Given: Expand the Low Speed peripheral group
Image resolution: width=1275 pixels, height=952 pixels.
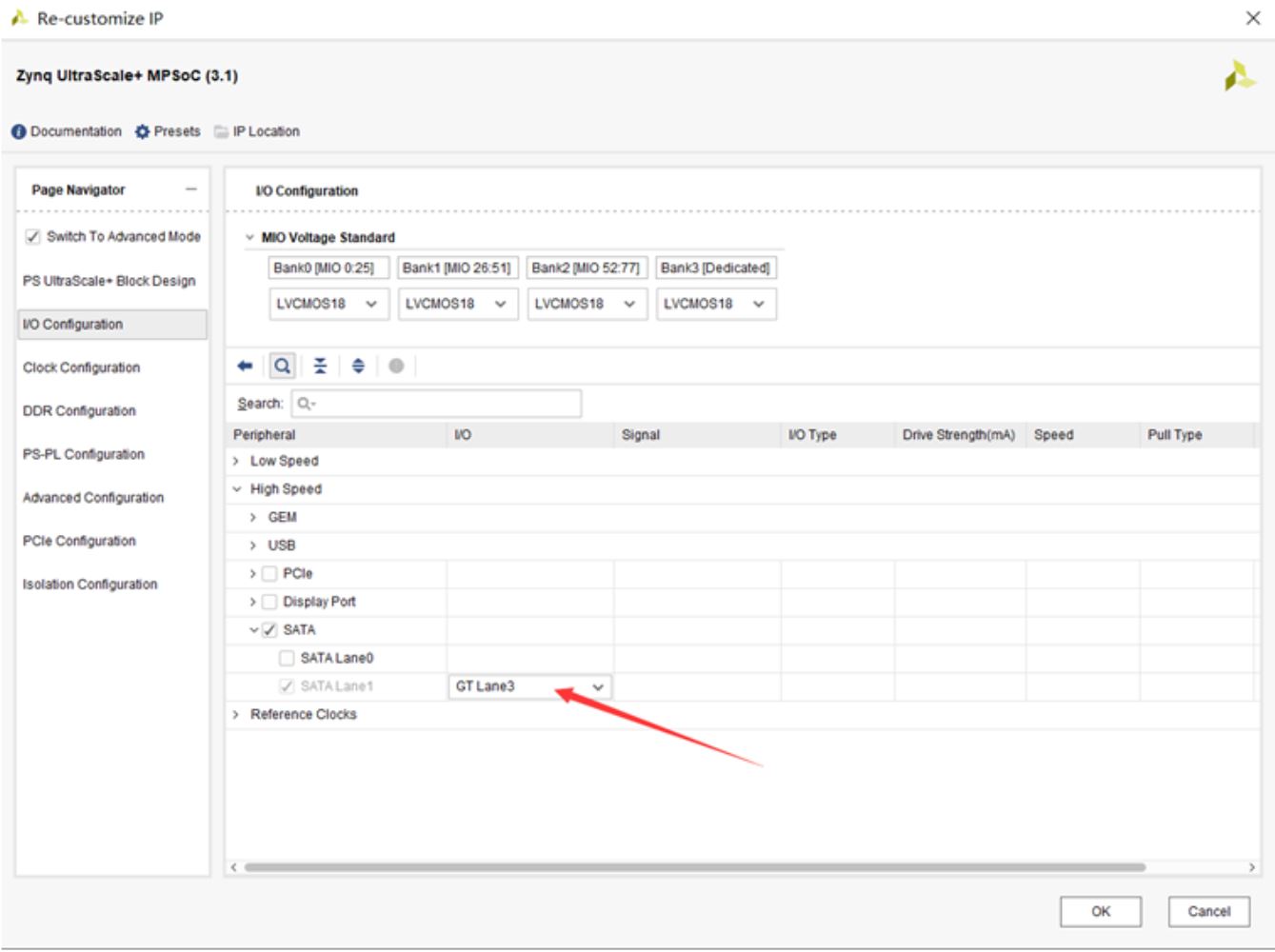Looking at the screenshot, I should (x=236, y=461).
